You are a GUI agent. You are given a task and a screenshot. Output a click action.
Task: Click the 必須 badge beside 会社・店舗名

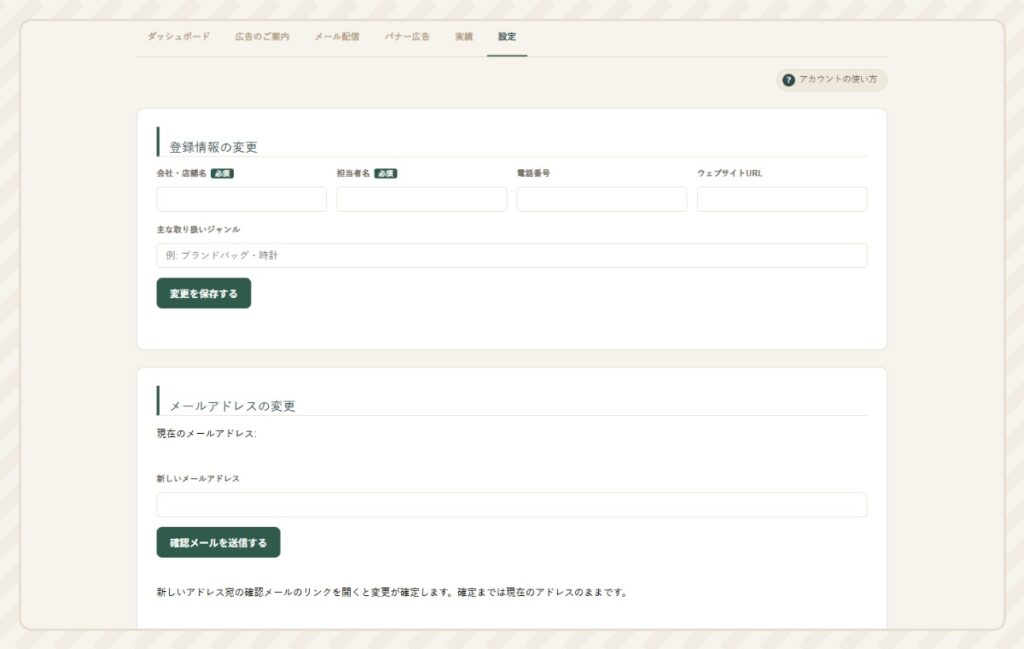coord(222,174)
